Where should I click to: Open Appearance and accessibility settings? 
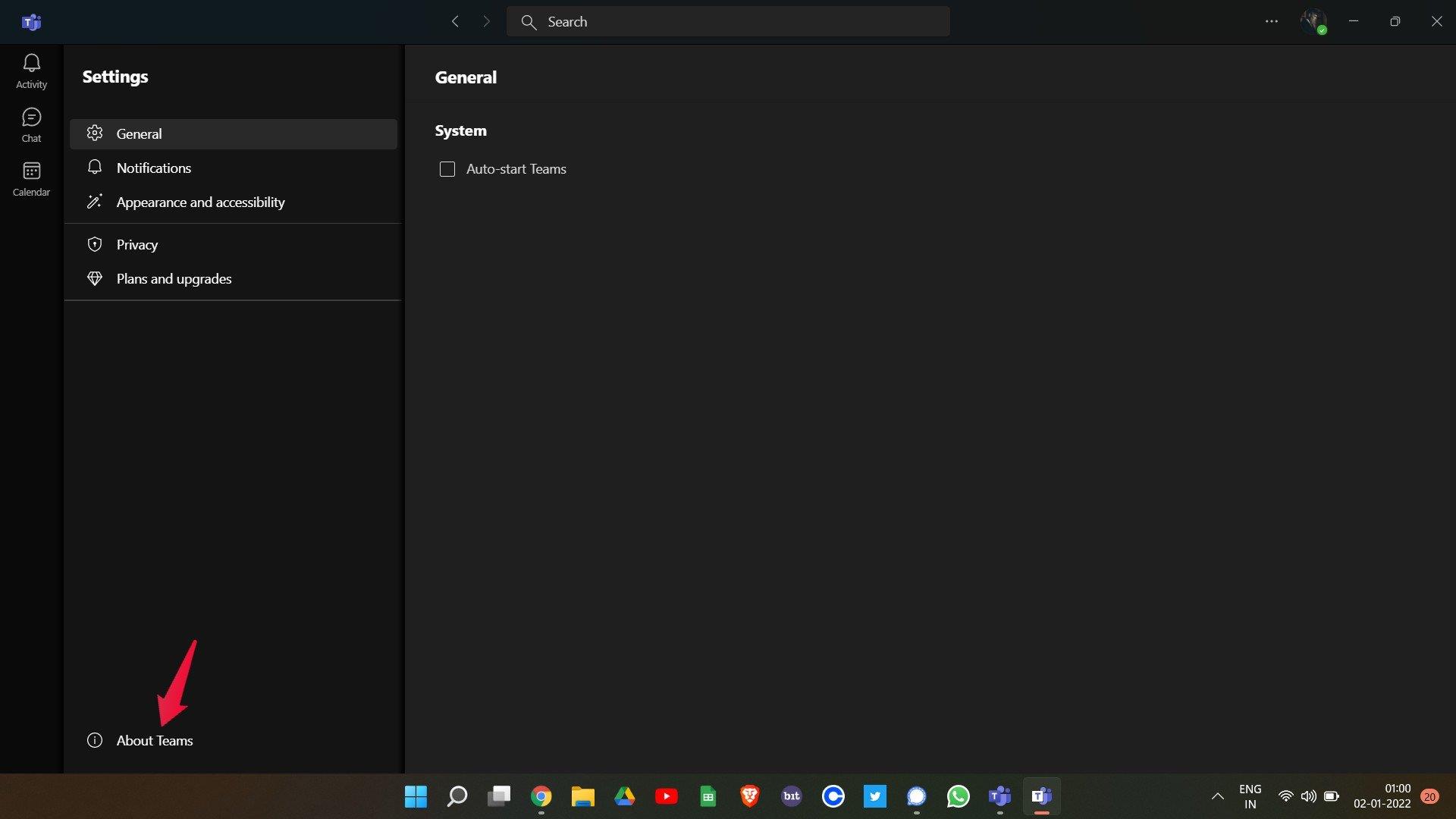(200, 202)
